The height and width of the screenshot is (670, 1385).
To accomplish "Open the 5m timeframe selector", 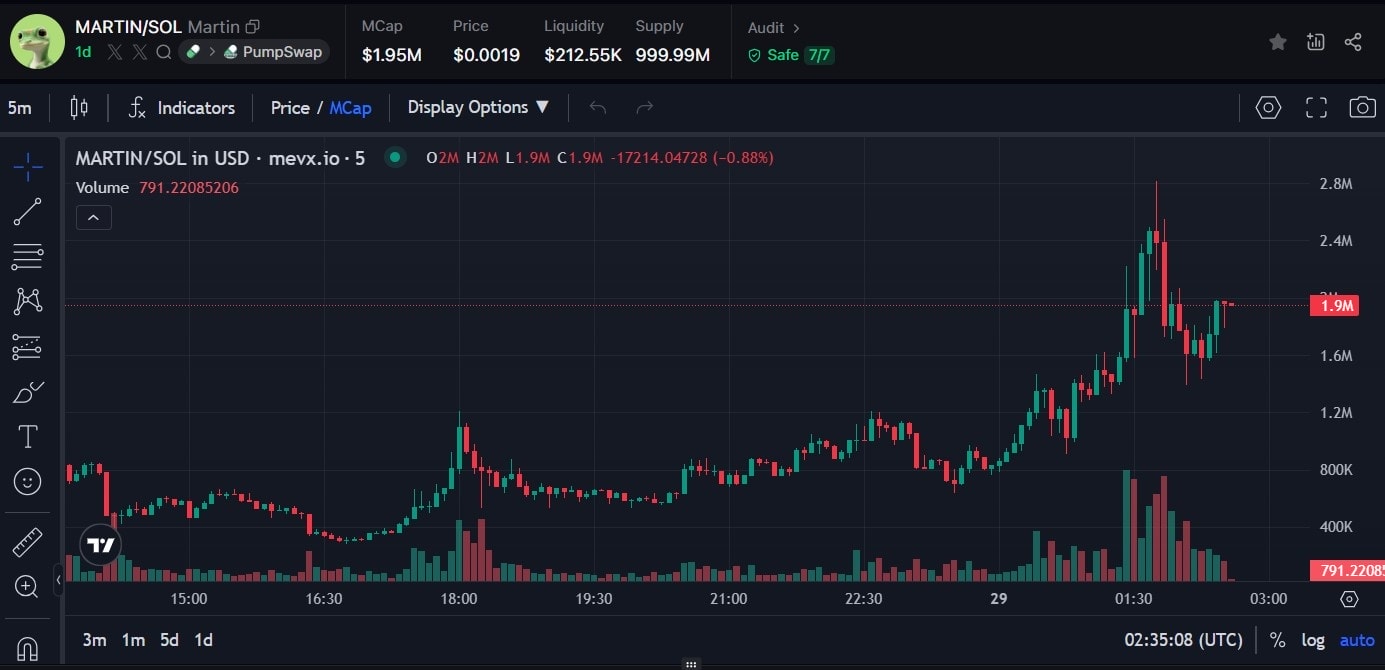I will tap(19, 108).
